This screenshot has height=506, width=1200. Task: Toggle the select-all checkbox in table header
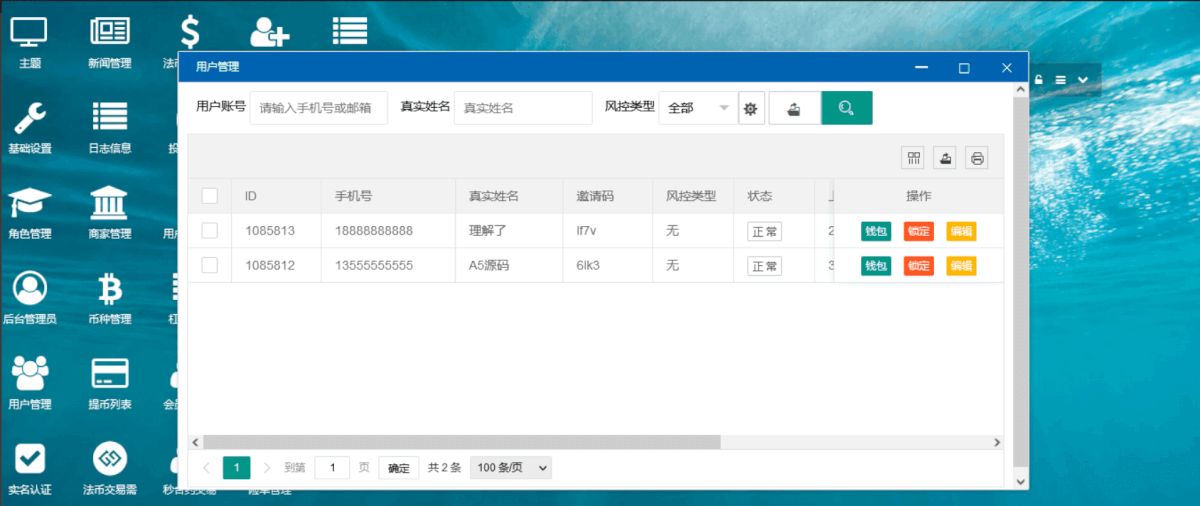click(210, 196)
